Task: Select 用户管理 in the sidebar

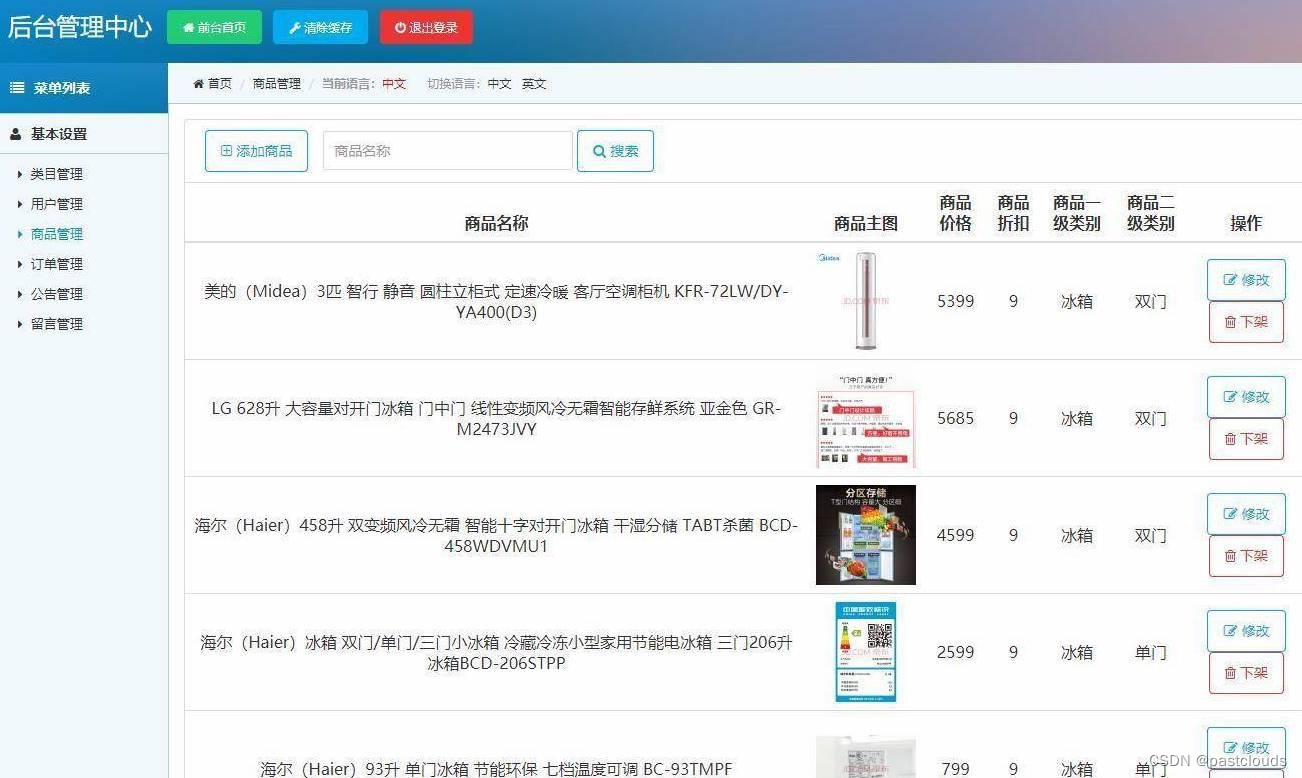Action: pyautogui.click(x=56, y=203)
